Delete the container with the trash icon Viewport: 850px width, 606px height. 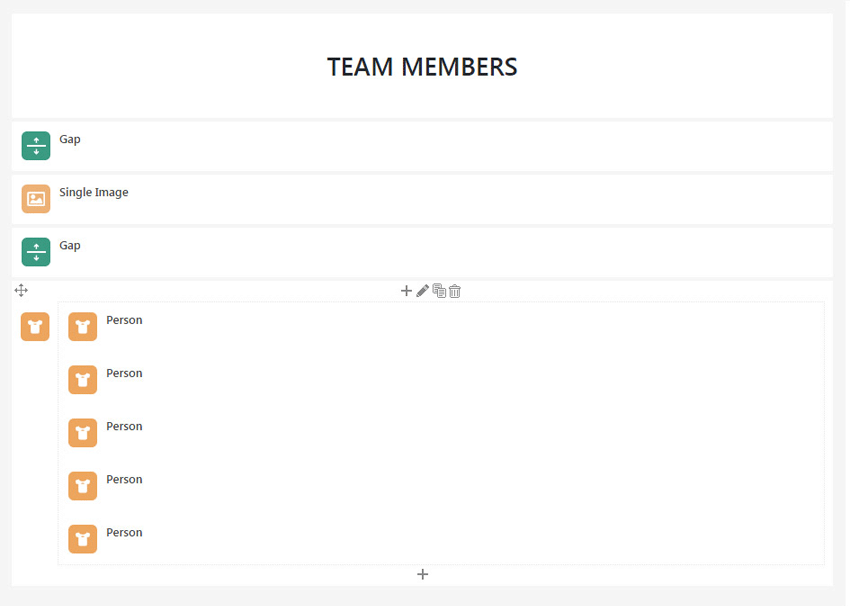tap(455, 291)
